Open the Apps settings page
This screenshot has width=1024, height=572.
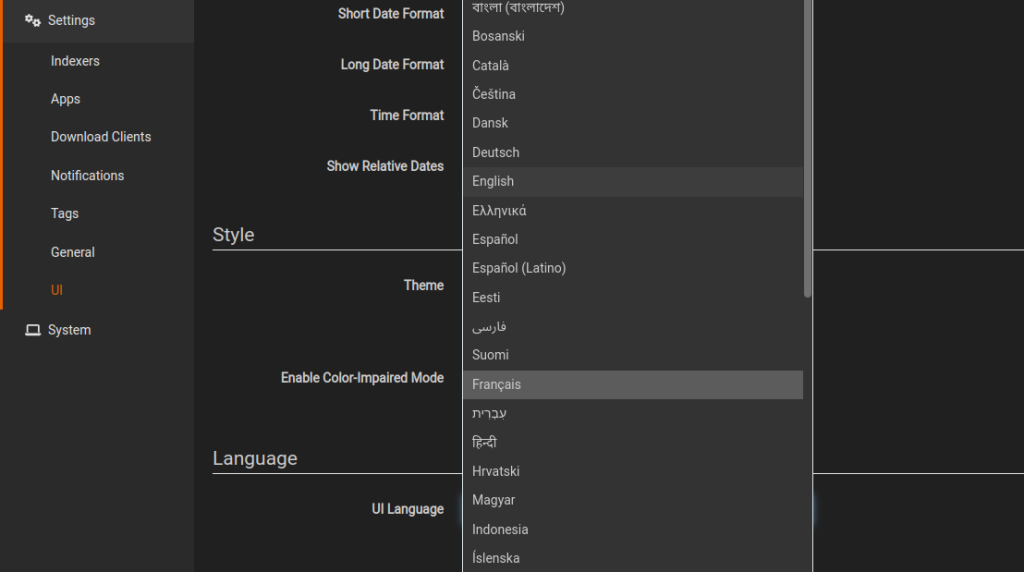pyautogui.click(x=65, y=99)
